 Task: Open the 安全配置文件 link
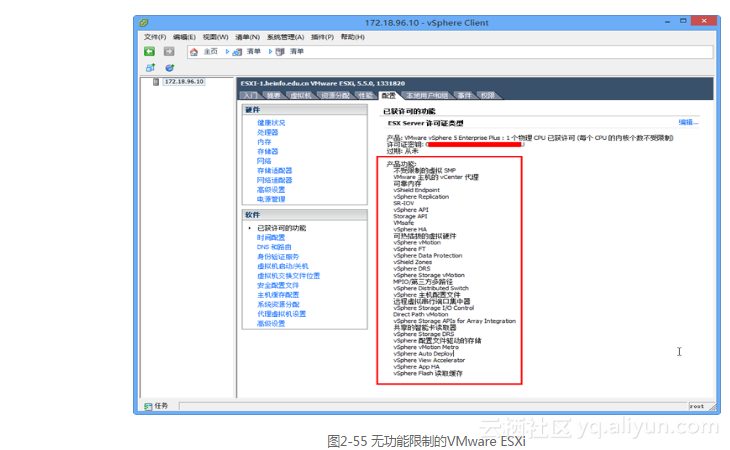pos(278,285)
